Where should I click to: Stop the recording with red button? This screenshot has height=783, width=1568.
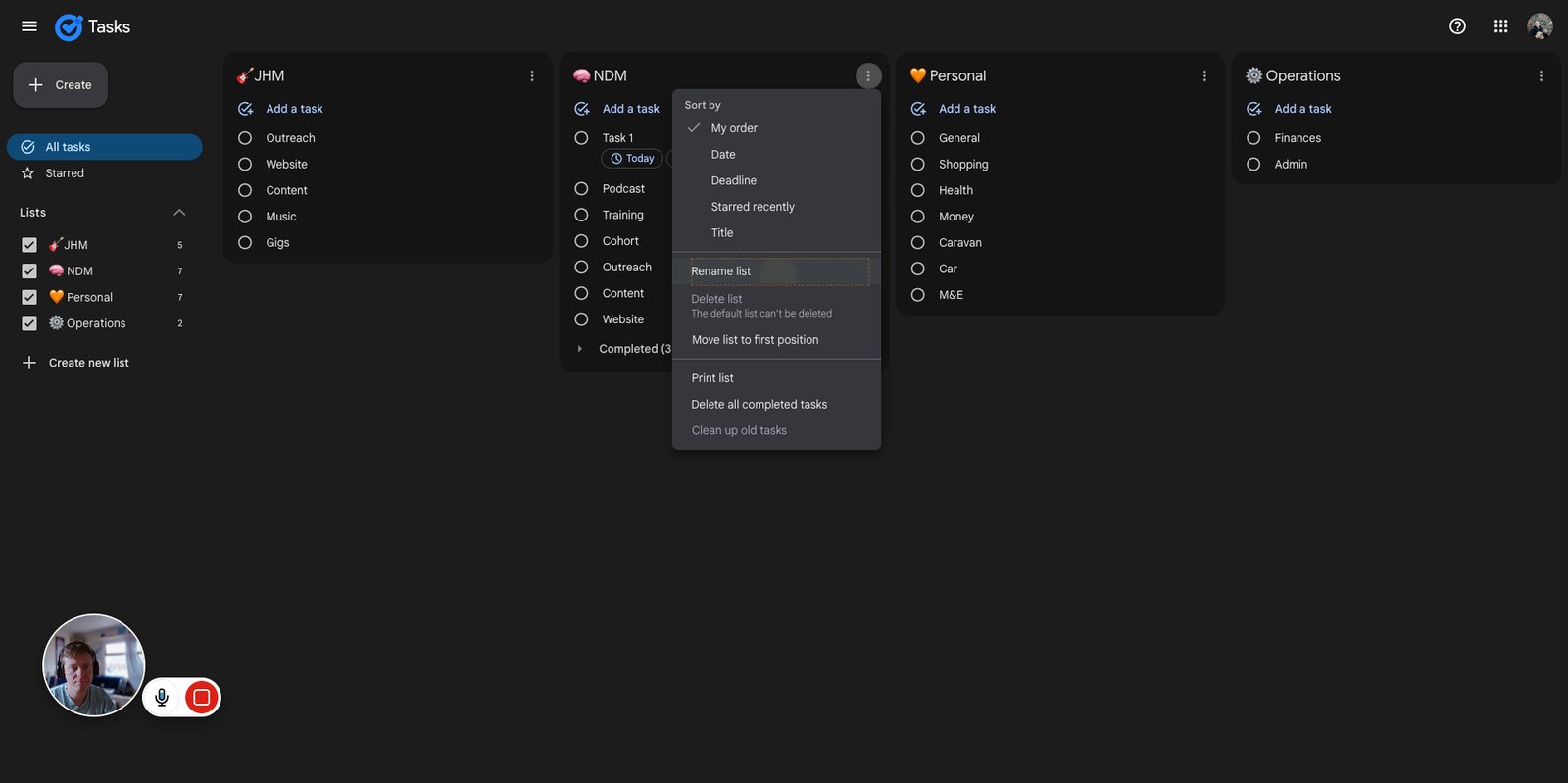tap(202, 697)
